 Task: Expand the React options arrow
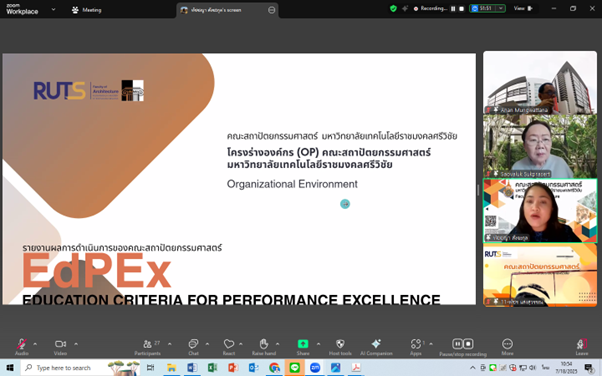(241, 344)
